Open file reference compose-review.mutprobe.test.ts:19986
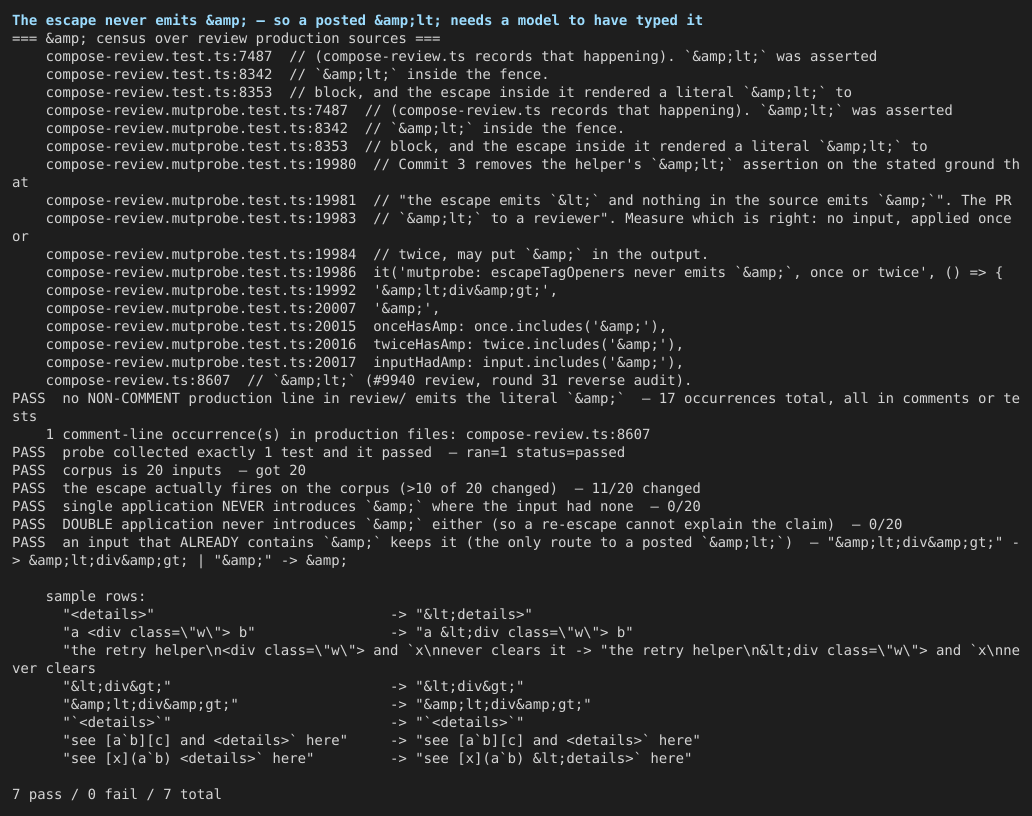This screenshot has height=816, width=1032. [201, 272]
